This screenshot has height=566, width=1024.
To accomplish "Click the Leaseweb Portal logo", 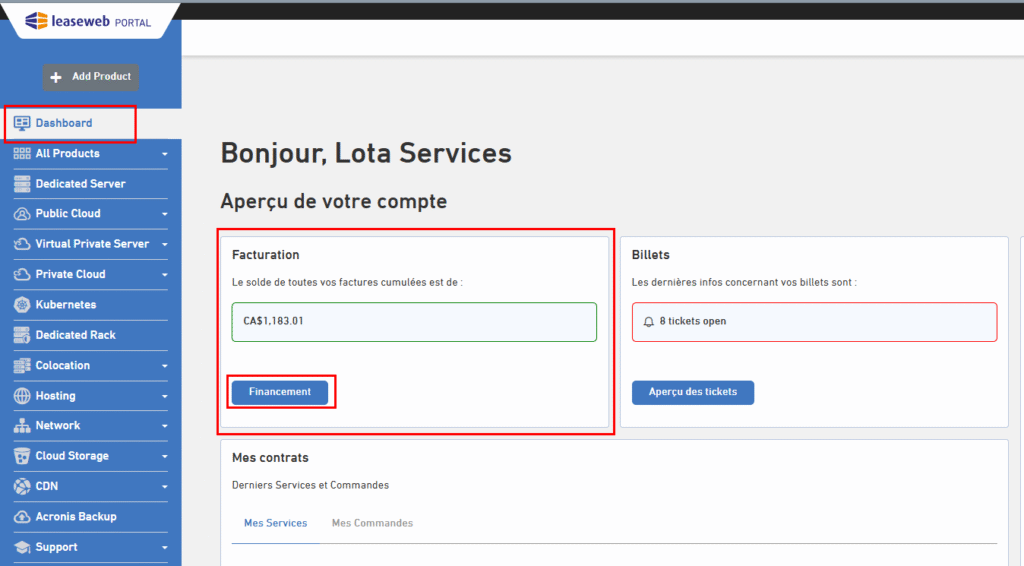I will [88, 21].
